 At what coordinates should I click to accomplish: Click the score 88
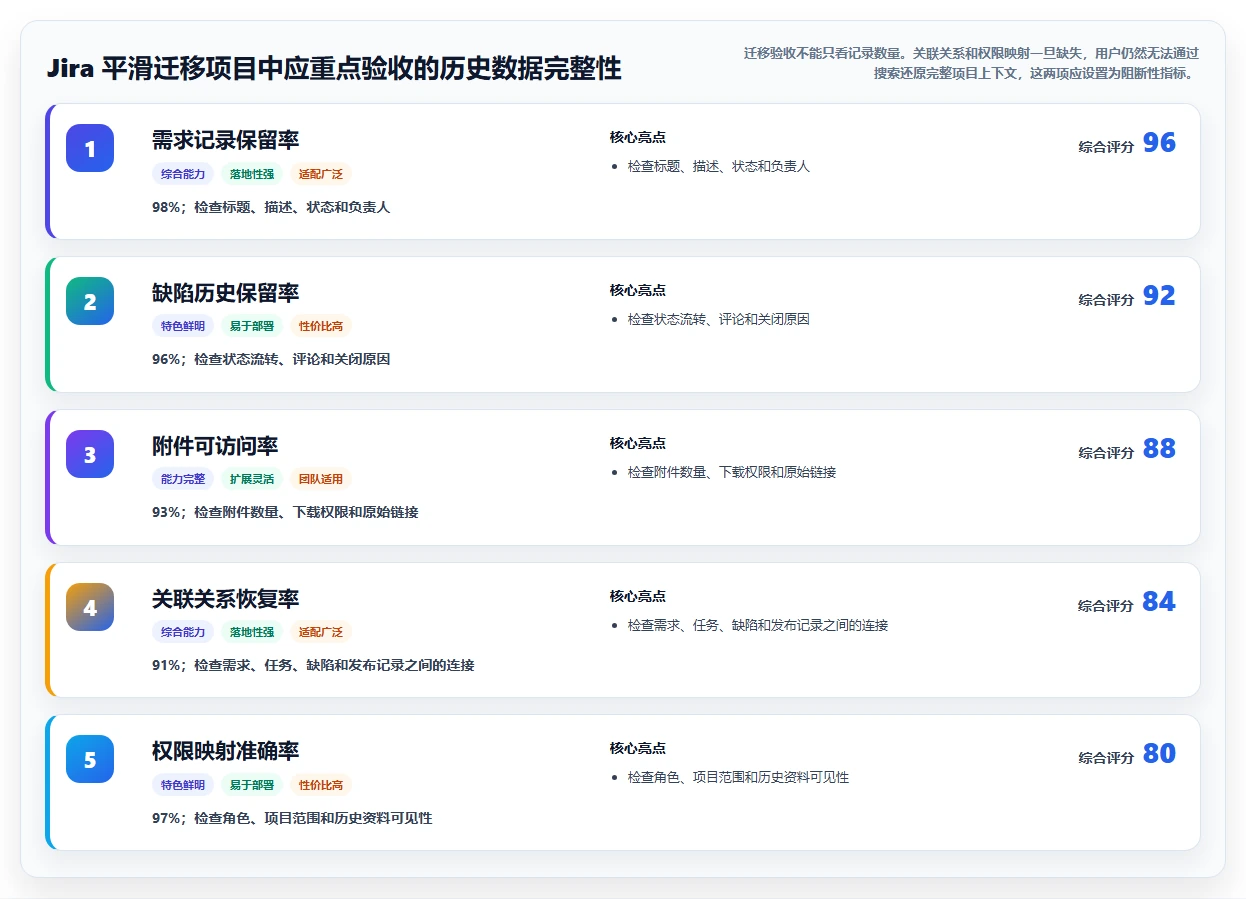1159,449
